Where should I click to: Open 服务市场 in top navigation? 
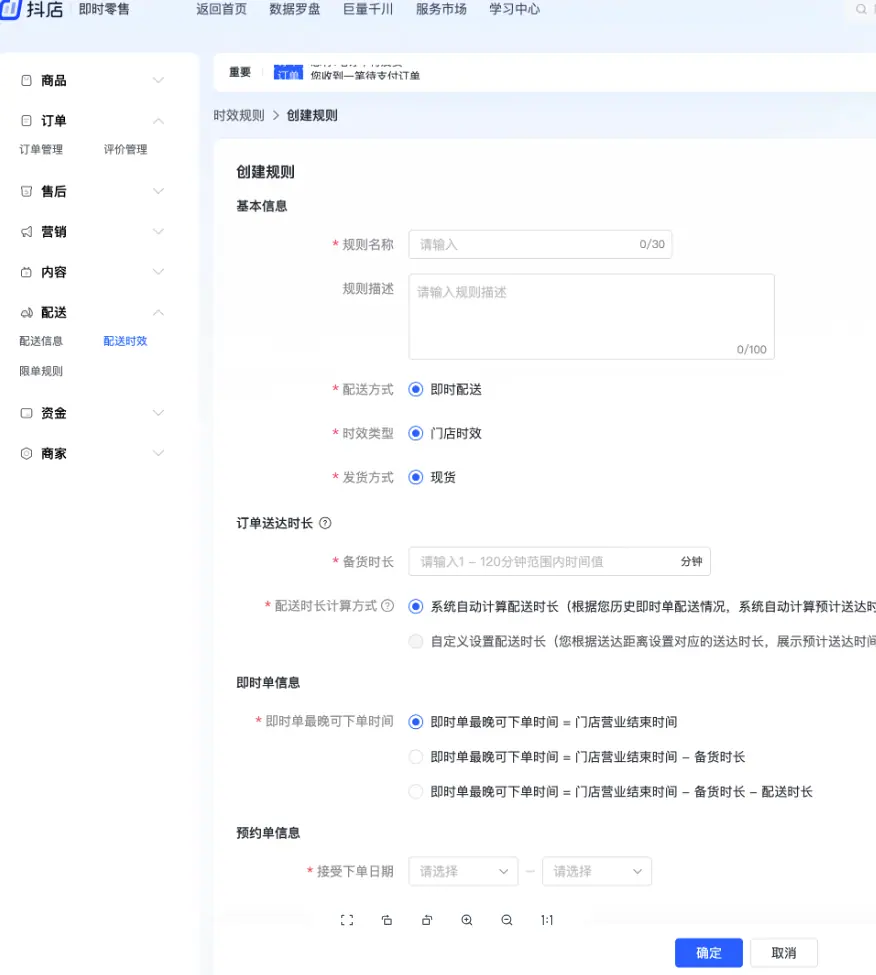point(441,9)
